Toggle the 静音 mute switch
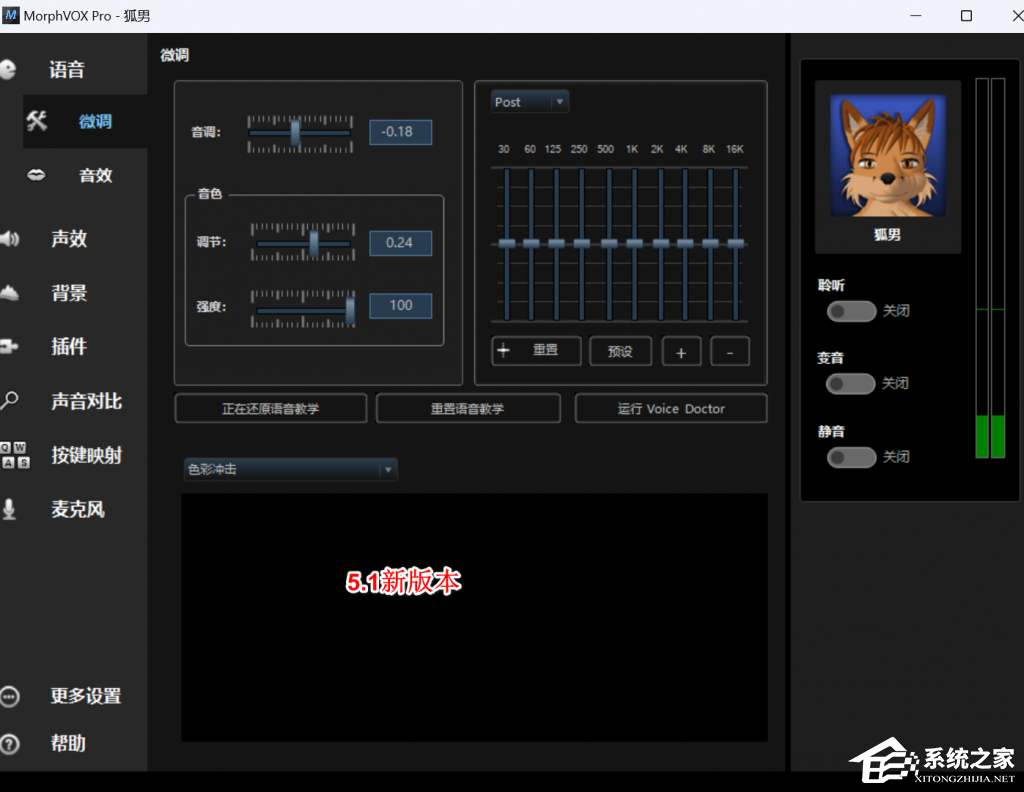 [x=851, y=457]
